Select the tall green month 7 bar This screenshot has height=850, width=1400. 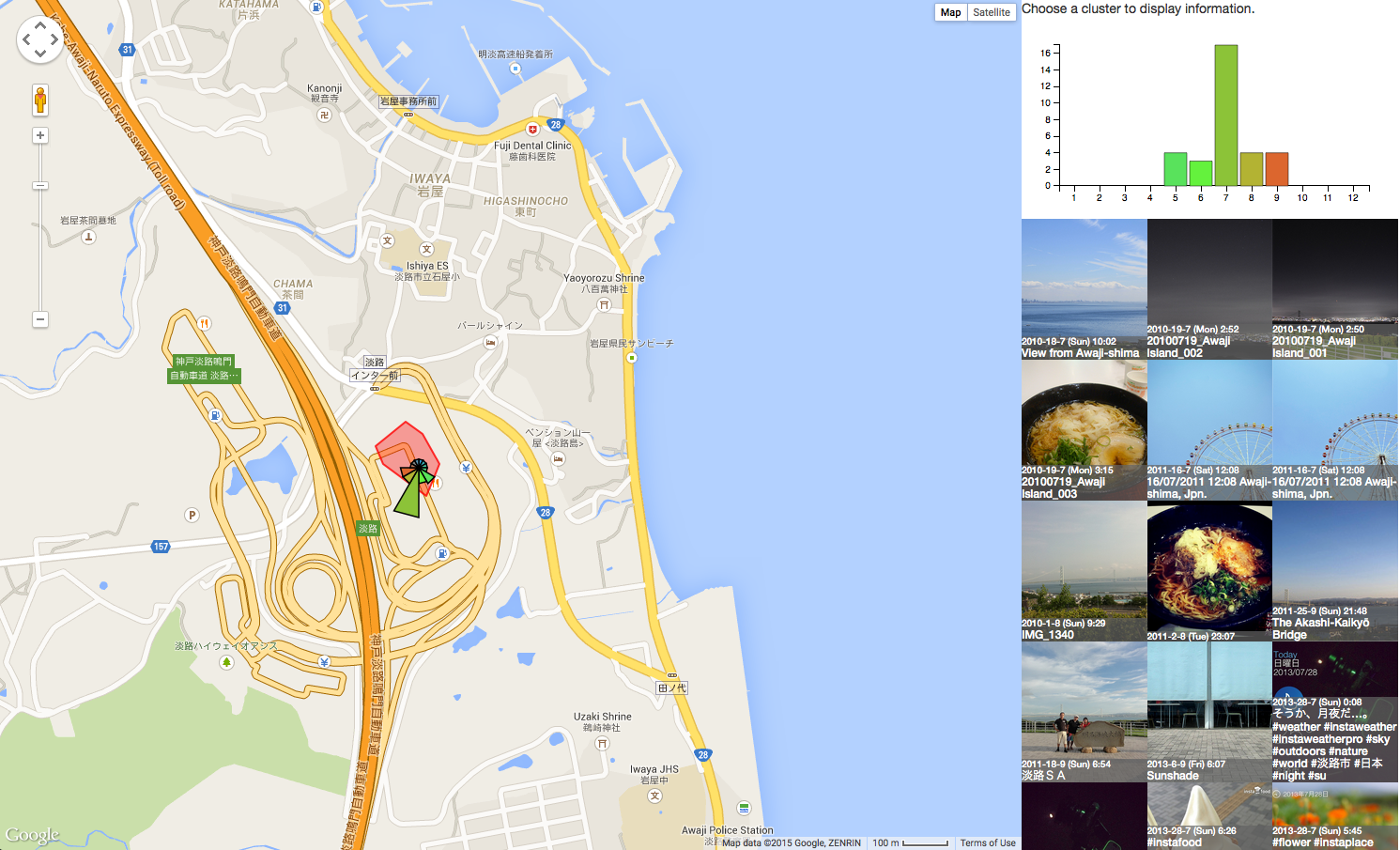coord(1225,115)
